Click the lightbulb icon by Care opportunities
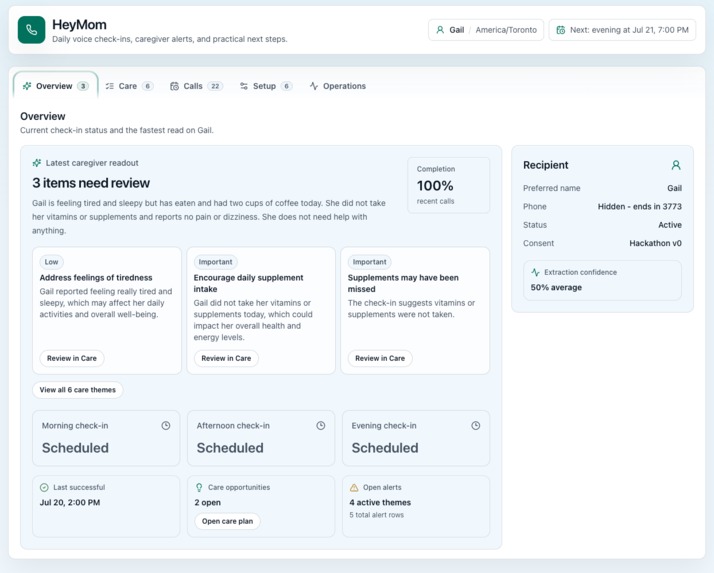 click(199, 487)
